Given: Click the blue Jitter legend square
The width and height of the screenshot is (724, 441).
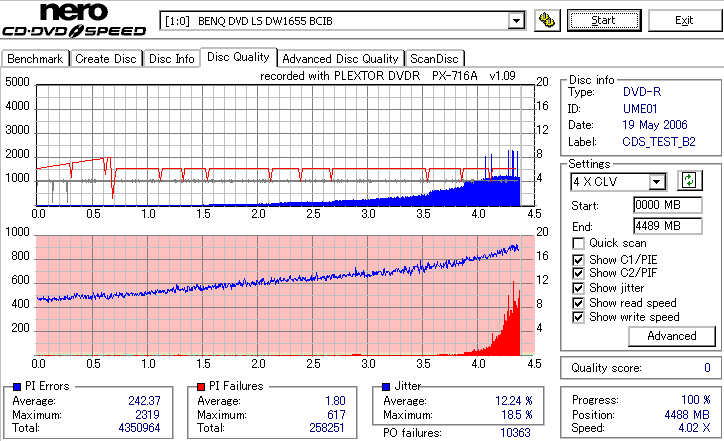Looking at the screenshot, I should pos(386,387).
